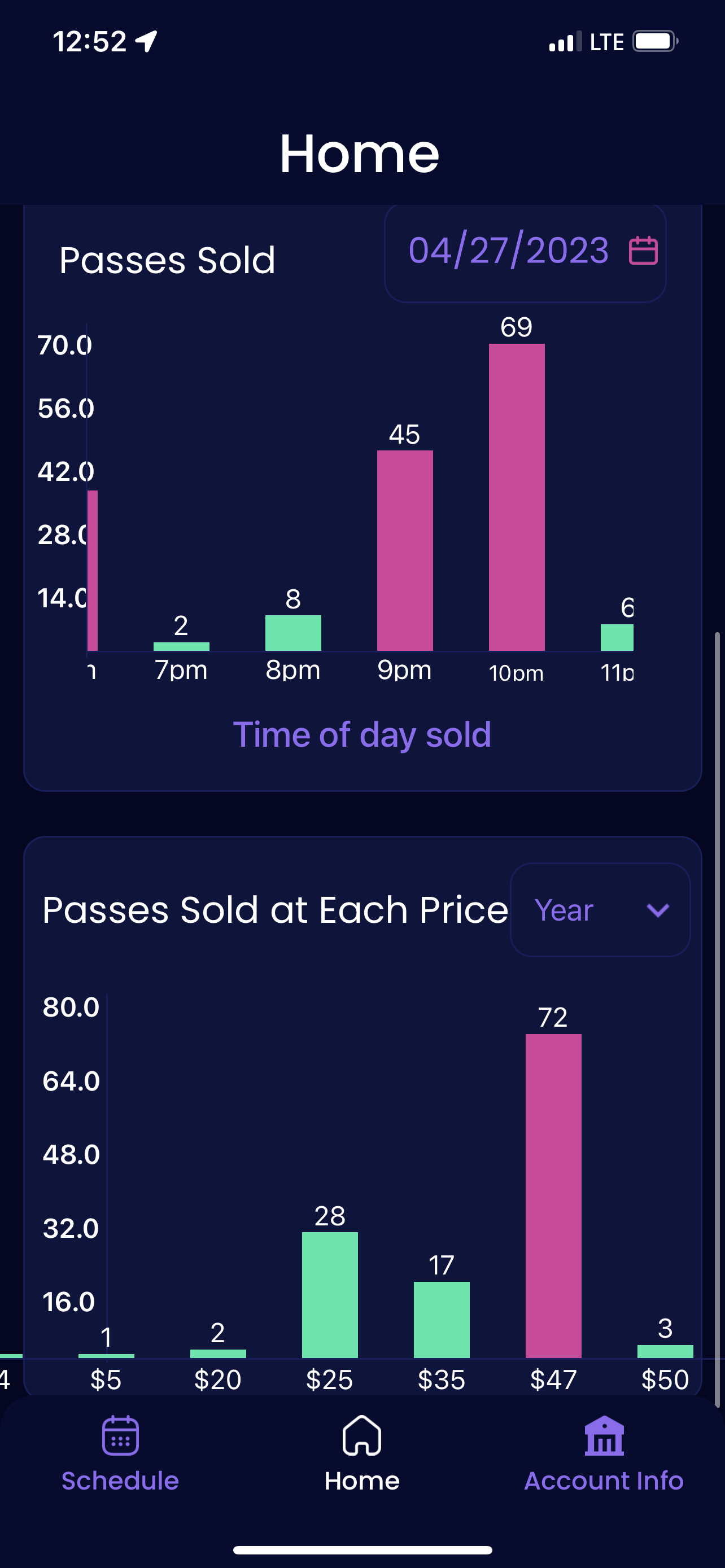Switch to the Account Info tab label
Screen dimensions: 725x1568
(x=604, y=1481)
